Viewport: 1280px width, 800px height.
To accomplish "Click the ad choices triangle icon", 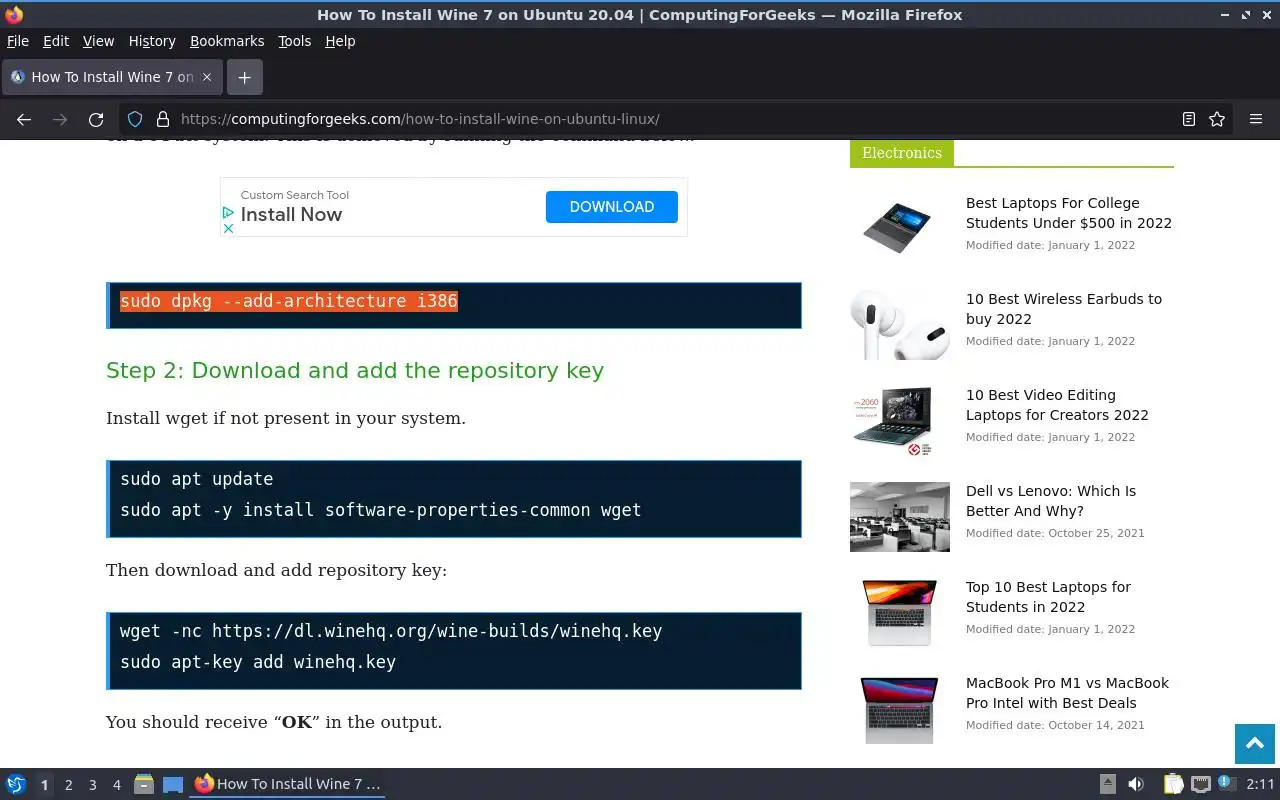I will (x=228, y=213).
